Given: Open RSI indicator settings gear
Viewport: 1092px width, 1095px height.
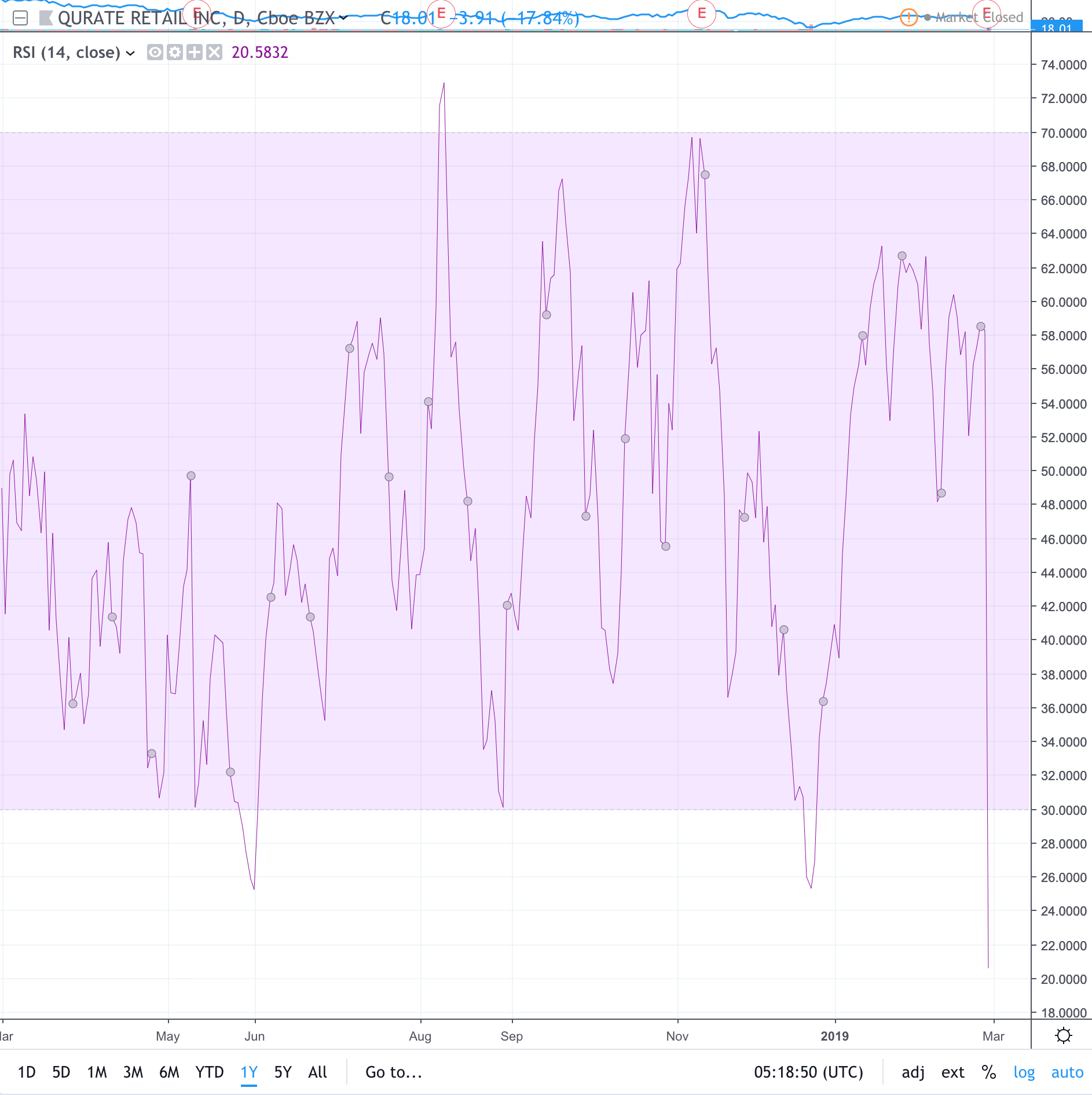Looking at the screenshot, I should [174, 53].
